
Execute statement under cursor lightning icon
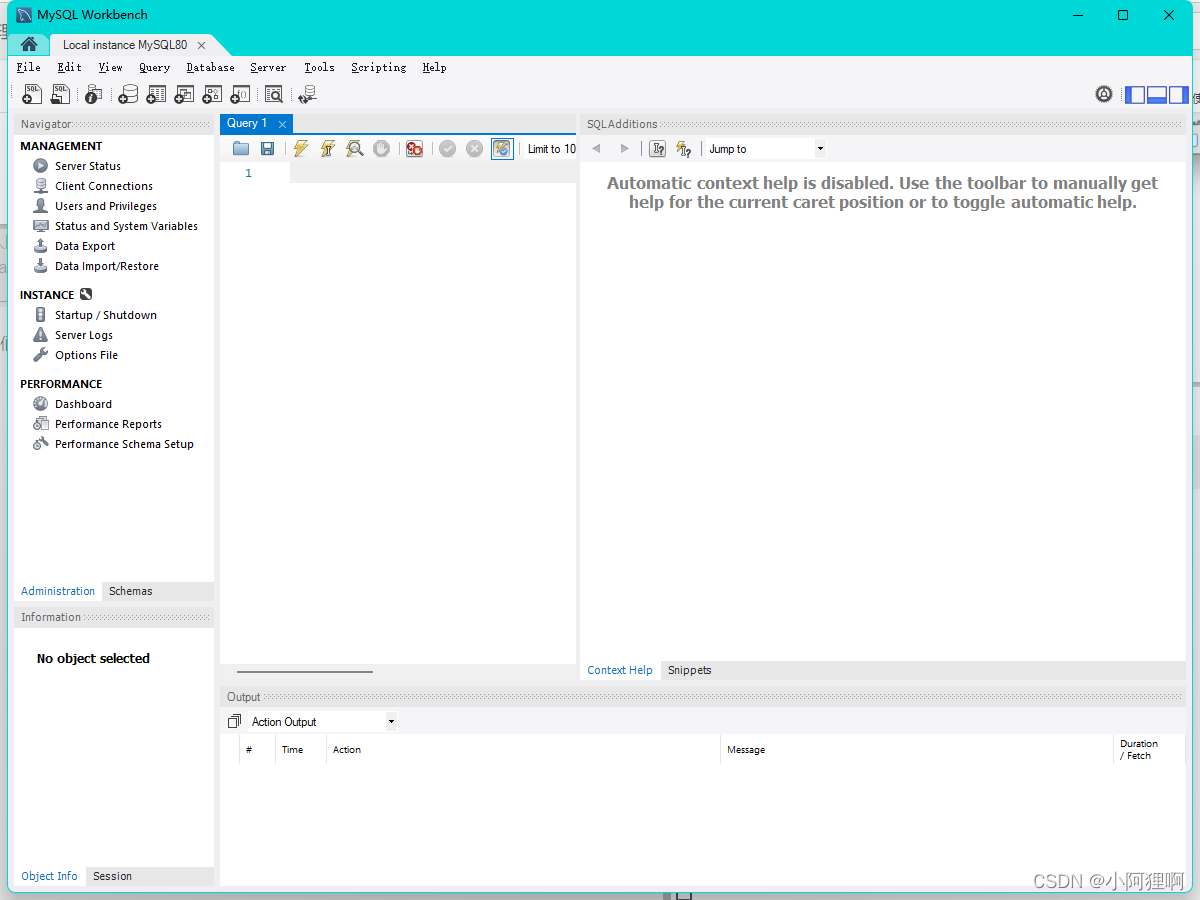(x=327, y=149)
